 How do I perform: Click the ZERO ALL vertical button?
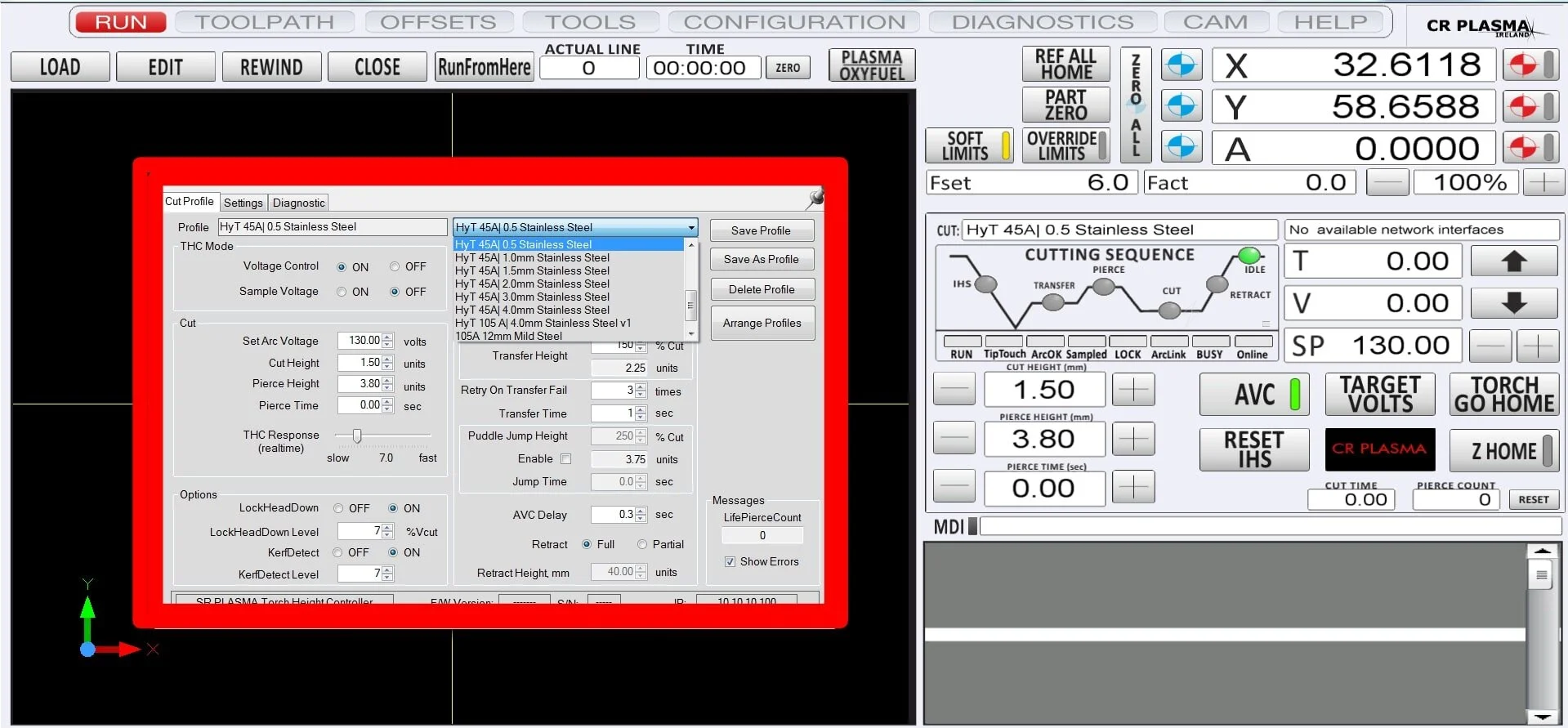1136,105
